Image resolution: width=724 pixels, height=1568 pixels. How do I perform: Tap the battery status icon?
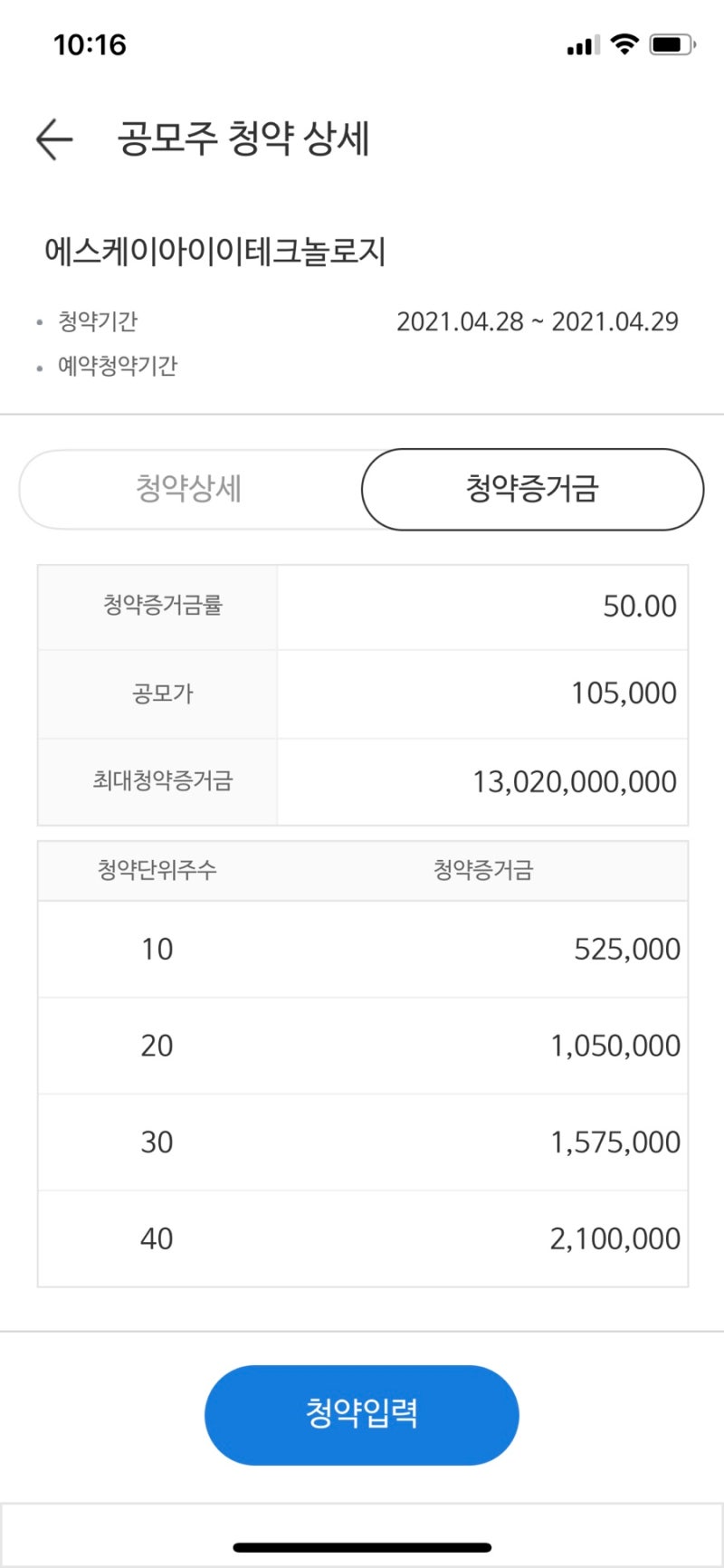(x=672, y=44)
